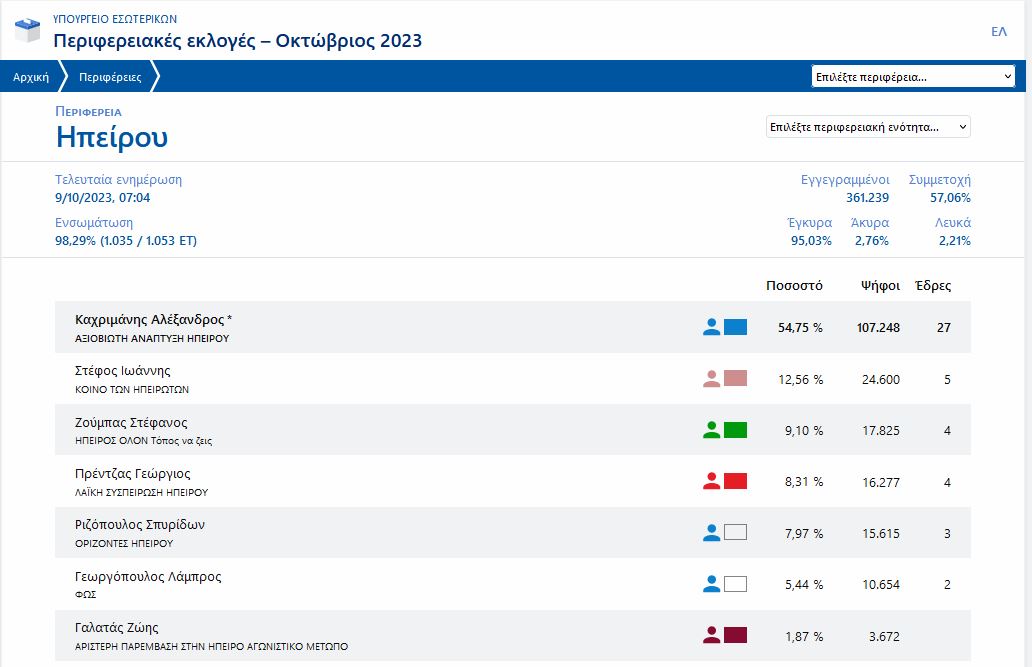Image resolution: width=1032 pixels, height=667 pixels.
Task: Expand the 'Επιλέξτε περιφερειακή ενότητα' dropdown
Action: (867, 127)
